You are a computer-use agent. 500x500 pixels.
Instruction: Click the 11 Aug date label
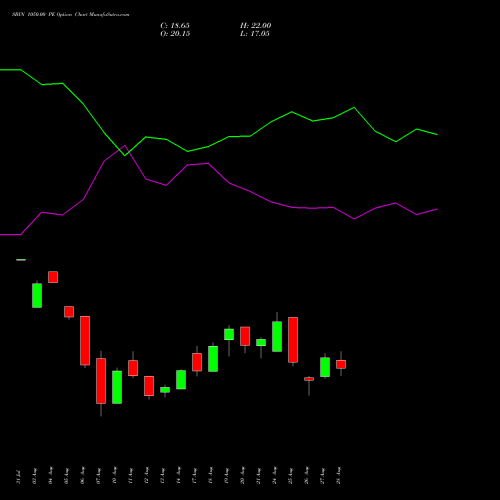coord(130,476)
